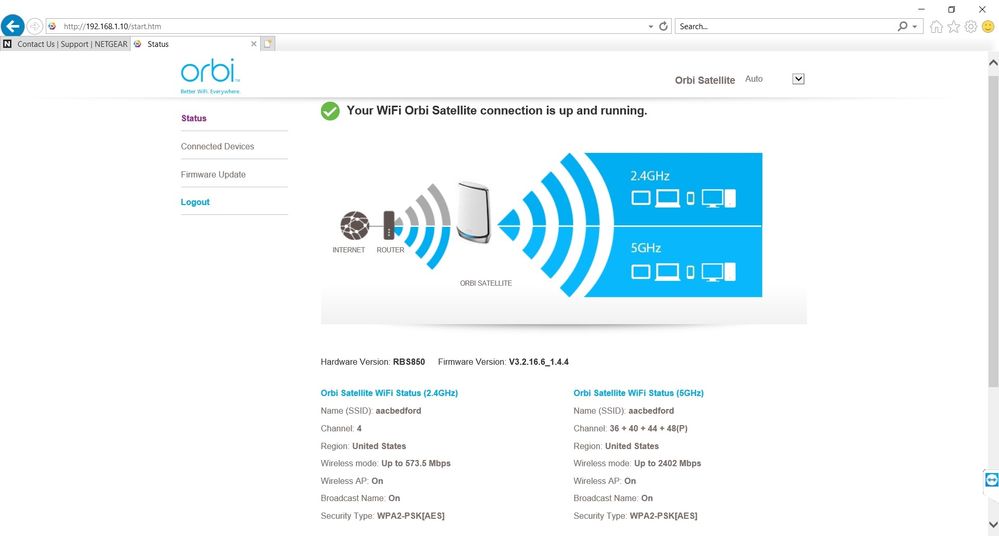Click the TeamViewer icon on right edge
Viewport: 999px width, 536px height.
(x=991, y=480)
